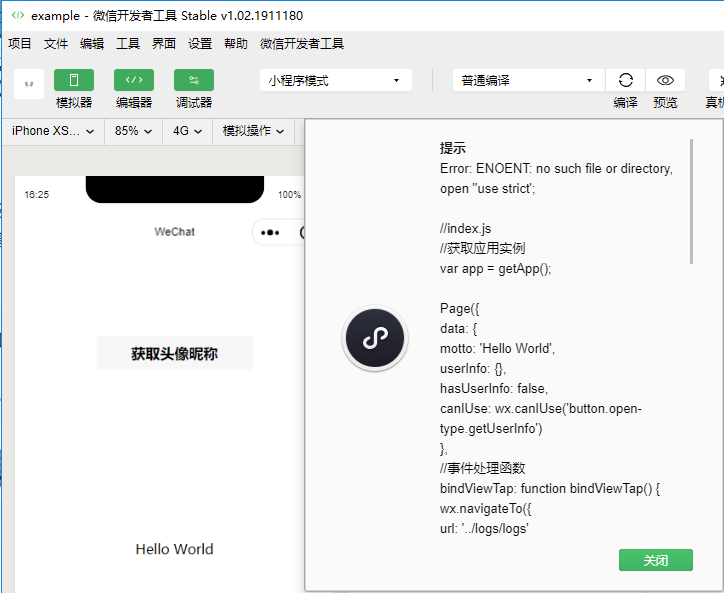Click the 'var app = getApp();' line
Viewport: 724px width, 593px height.
click(495, 269)
